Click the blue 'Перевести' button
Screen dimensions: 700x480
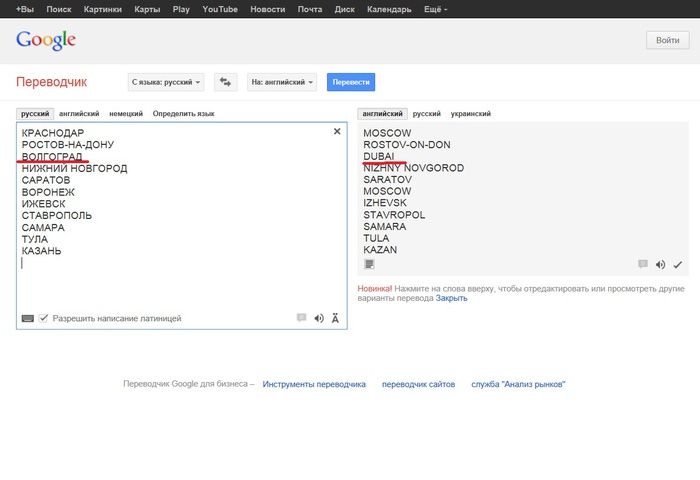(x=351, y=82)
